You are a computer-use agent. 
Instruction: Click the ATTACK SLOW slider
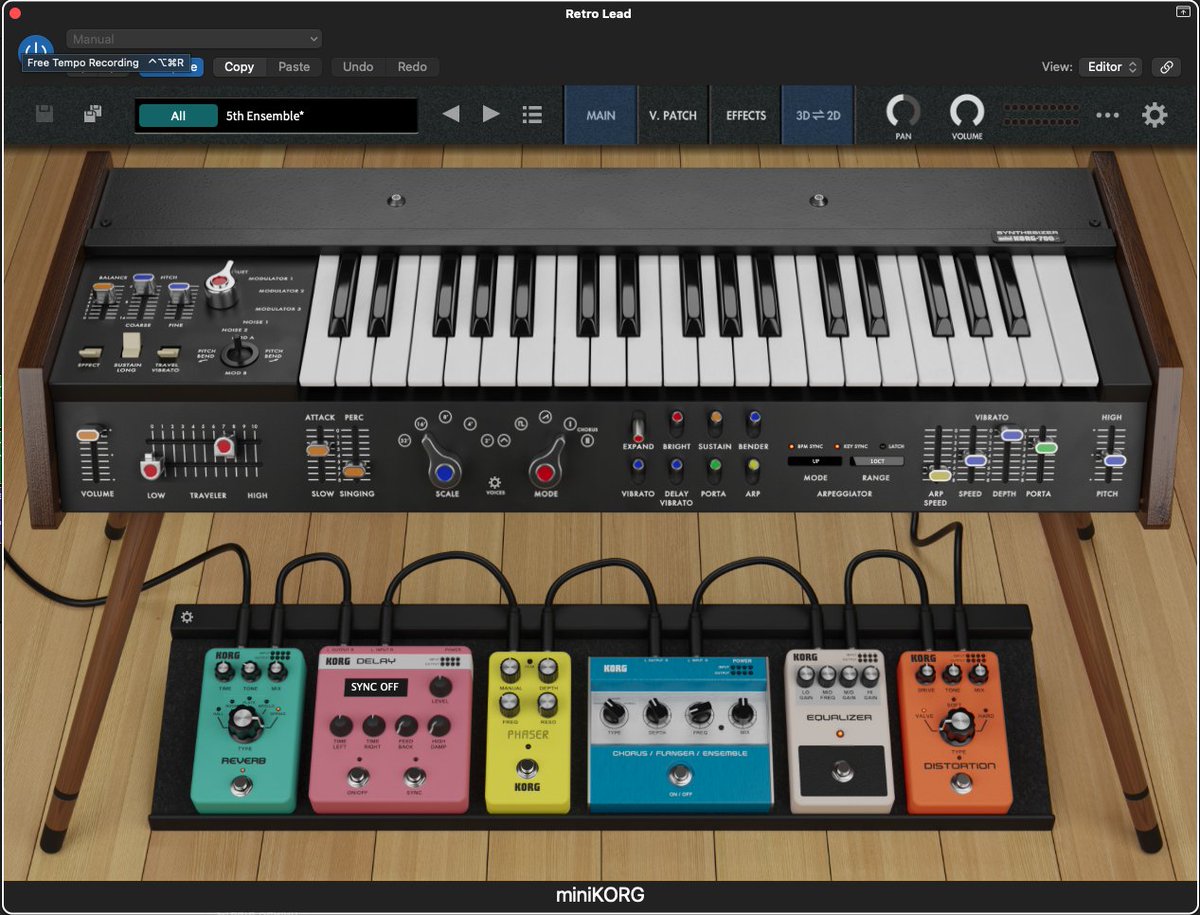[x=318, y=451]
